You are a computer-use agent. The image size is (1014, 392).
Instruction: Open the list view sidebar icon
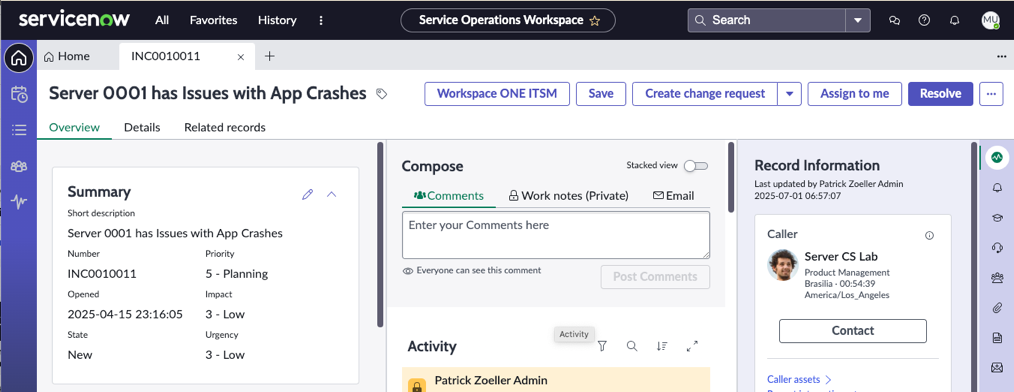[x=19, y=130]
